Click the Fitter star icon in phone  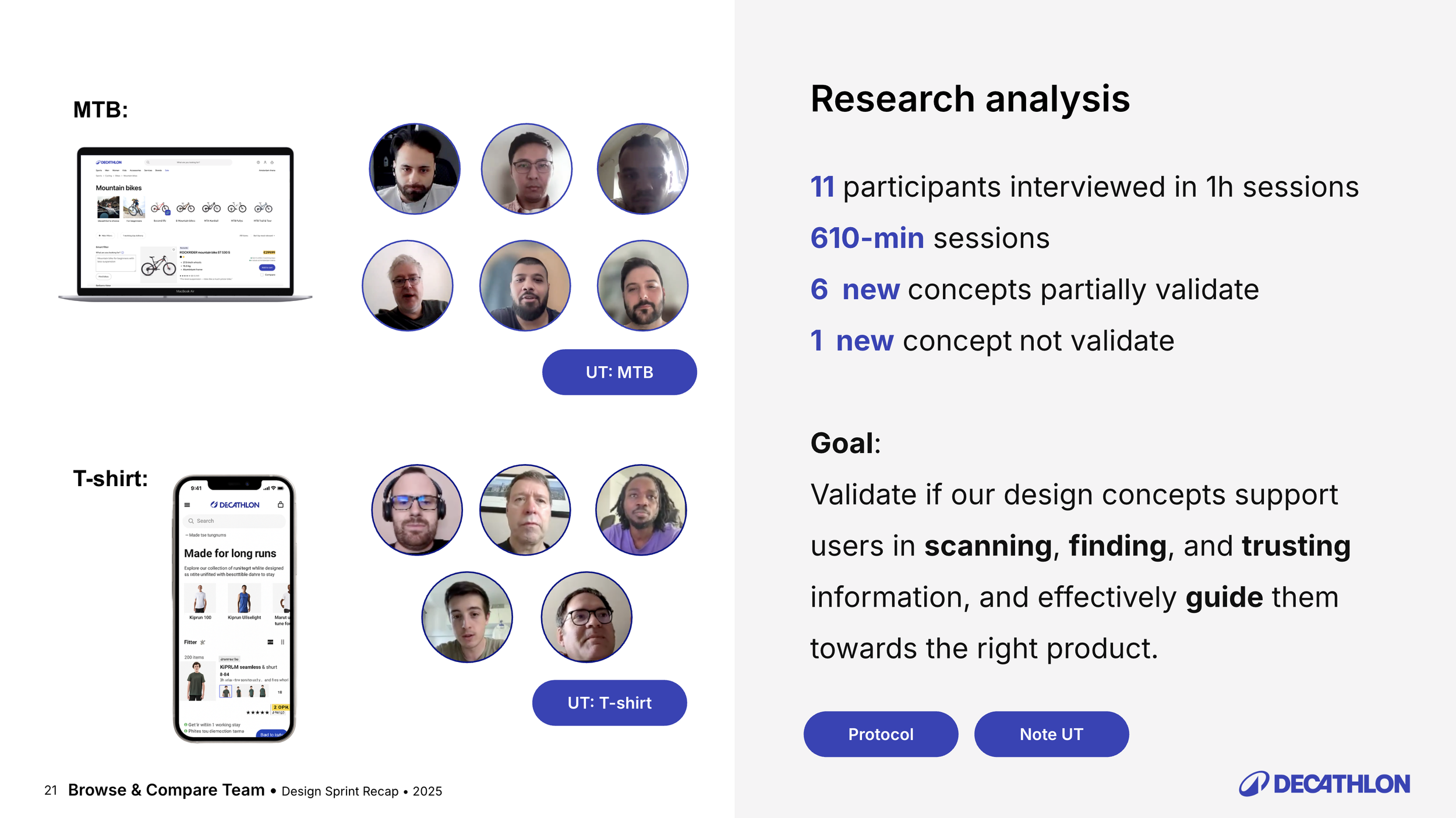203,642
